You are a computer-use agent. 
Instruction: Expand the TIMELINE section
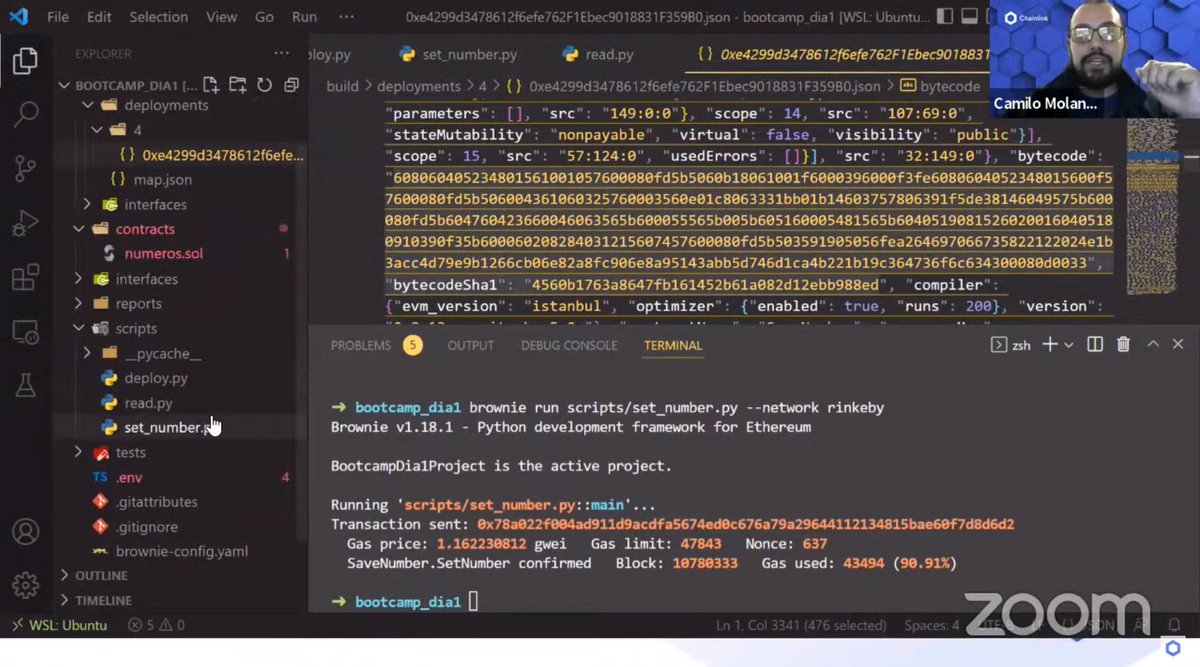[103, 600]
